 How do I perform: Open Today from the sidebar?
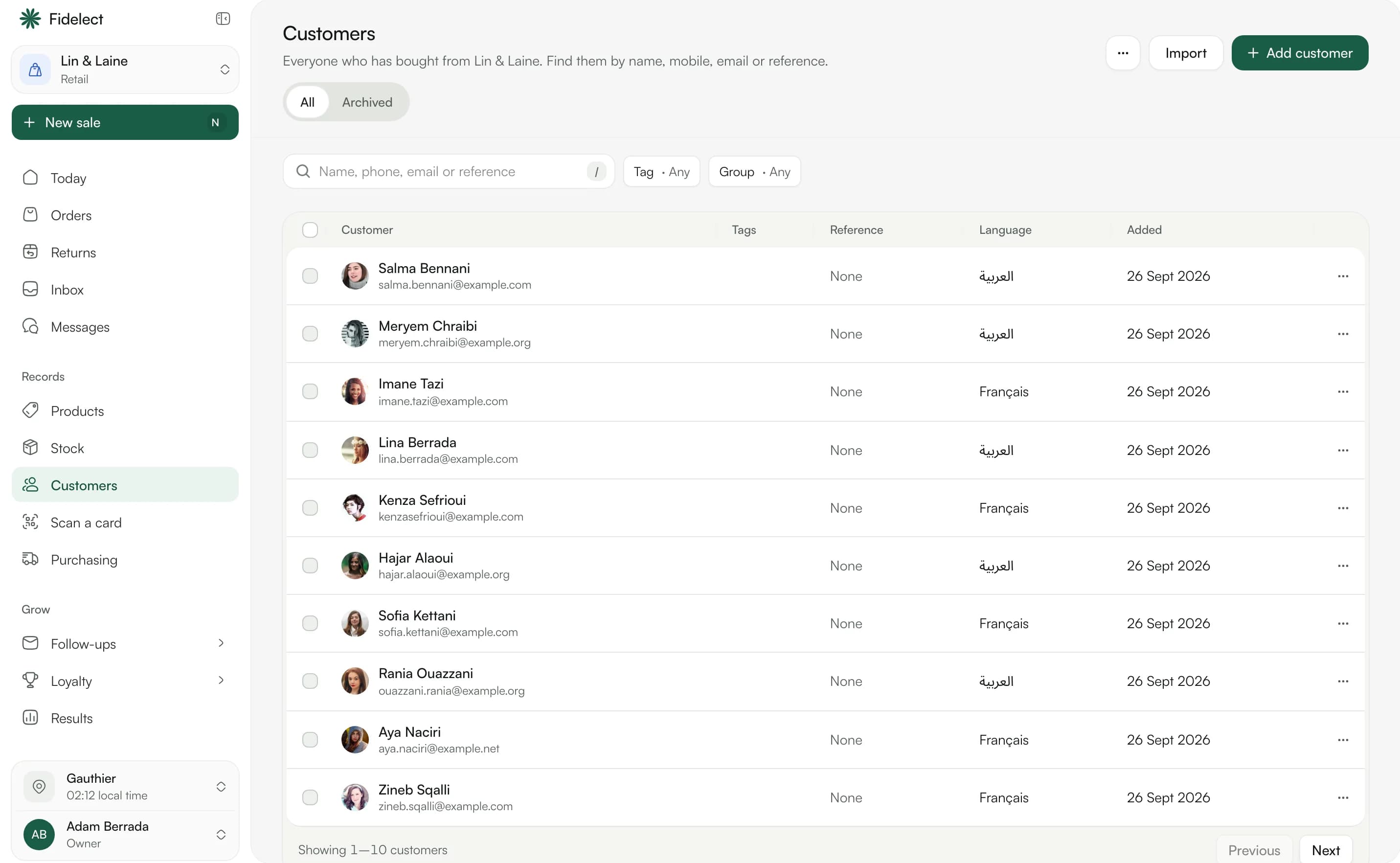[x=125, y=178]
